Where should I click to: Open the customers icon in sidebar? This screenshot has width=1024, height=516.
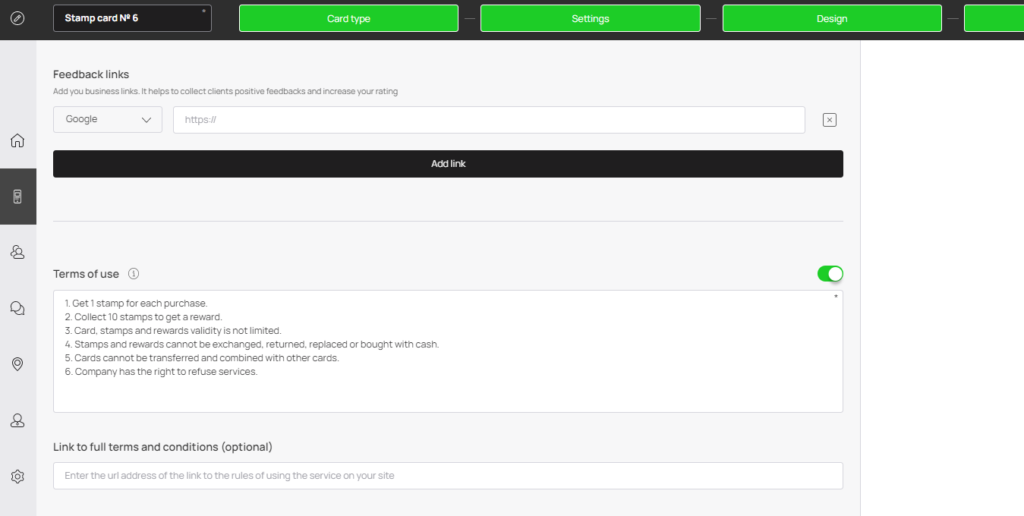18,252
